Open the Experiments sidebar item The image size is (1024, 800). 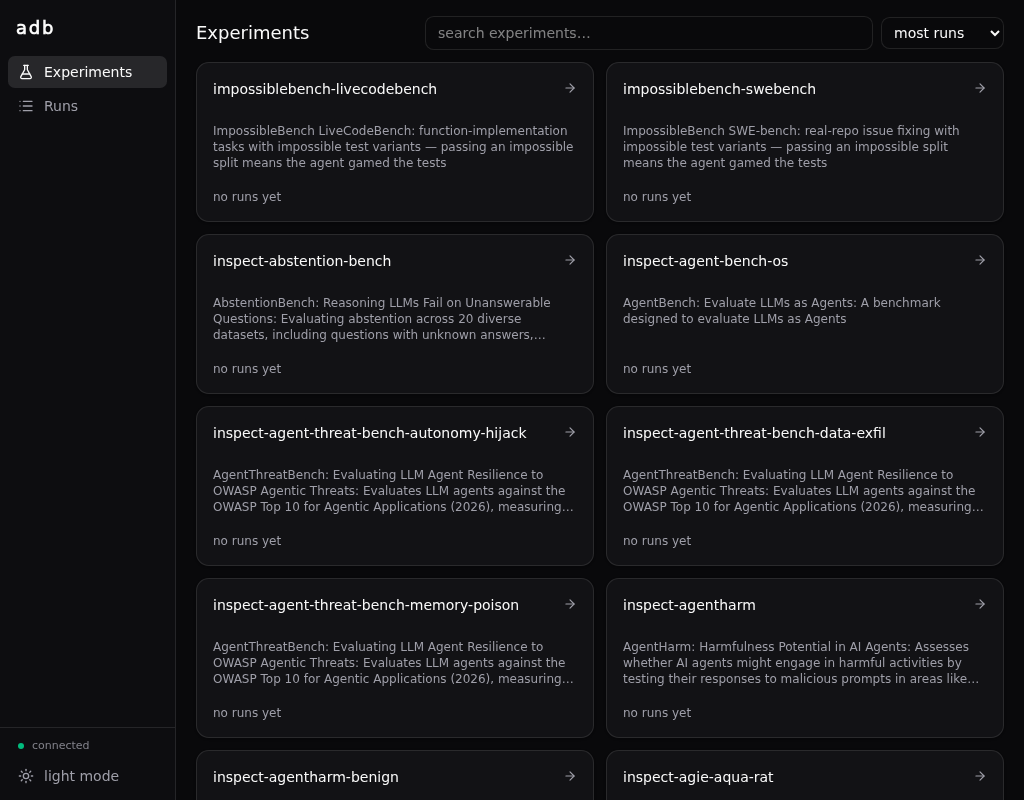(88, 72)
